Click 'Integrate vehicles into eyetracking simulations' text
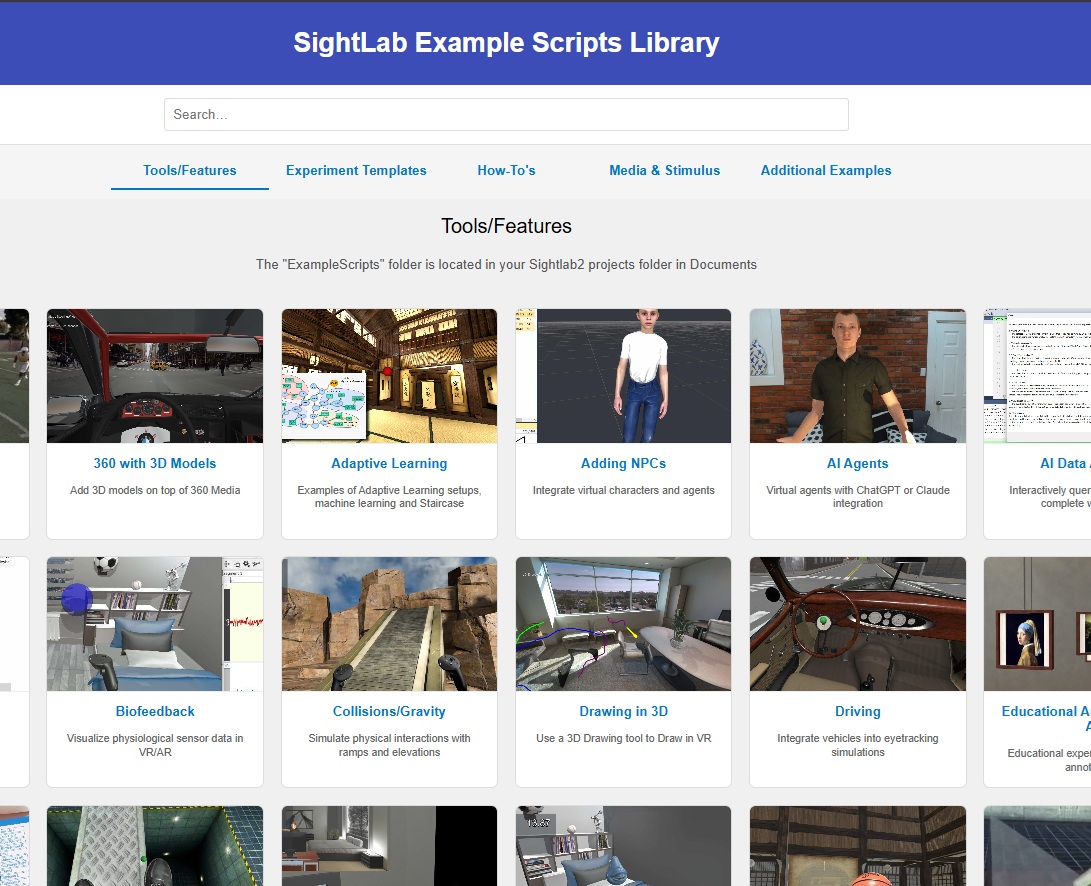This screenshot has height=886, width=1091. click(857, 745)
